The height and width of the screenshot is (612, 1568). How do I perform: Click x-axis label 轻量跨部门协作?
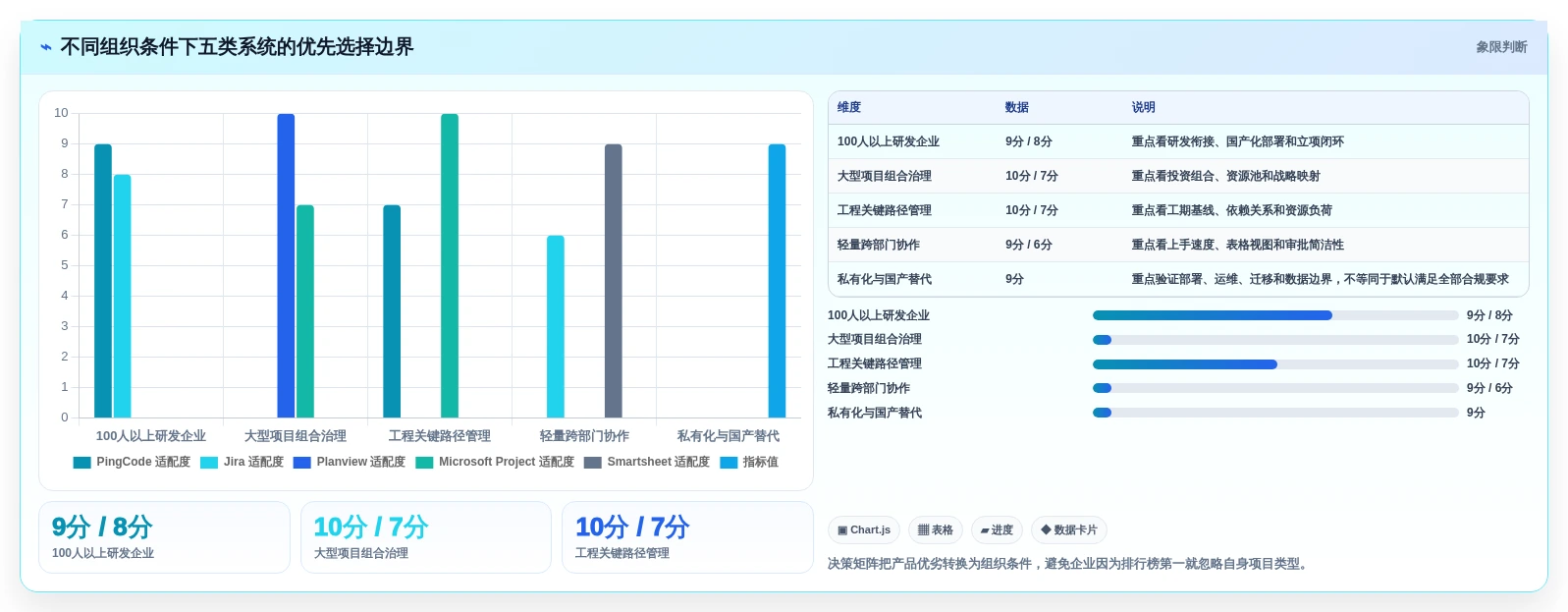click(x=584, y=436)
